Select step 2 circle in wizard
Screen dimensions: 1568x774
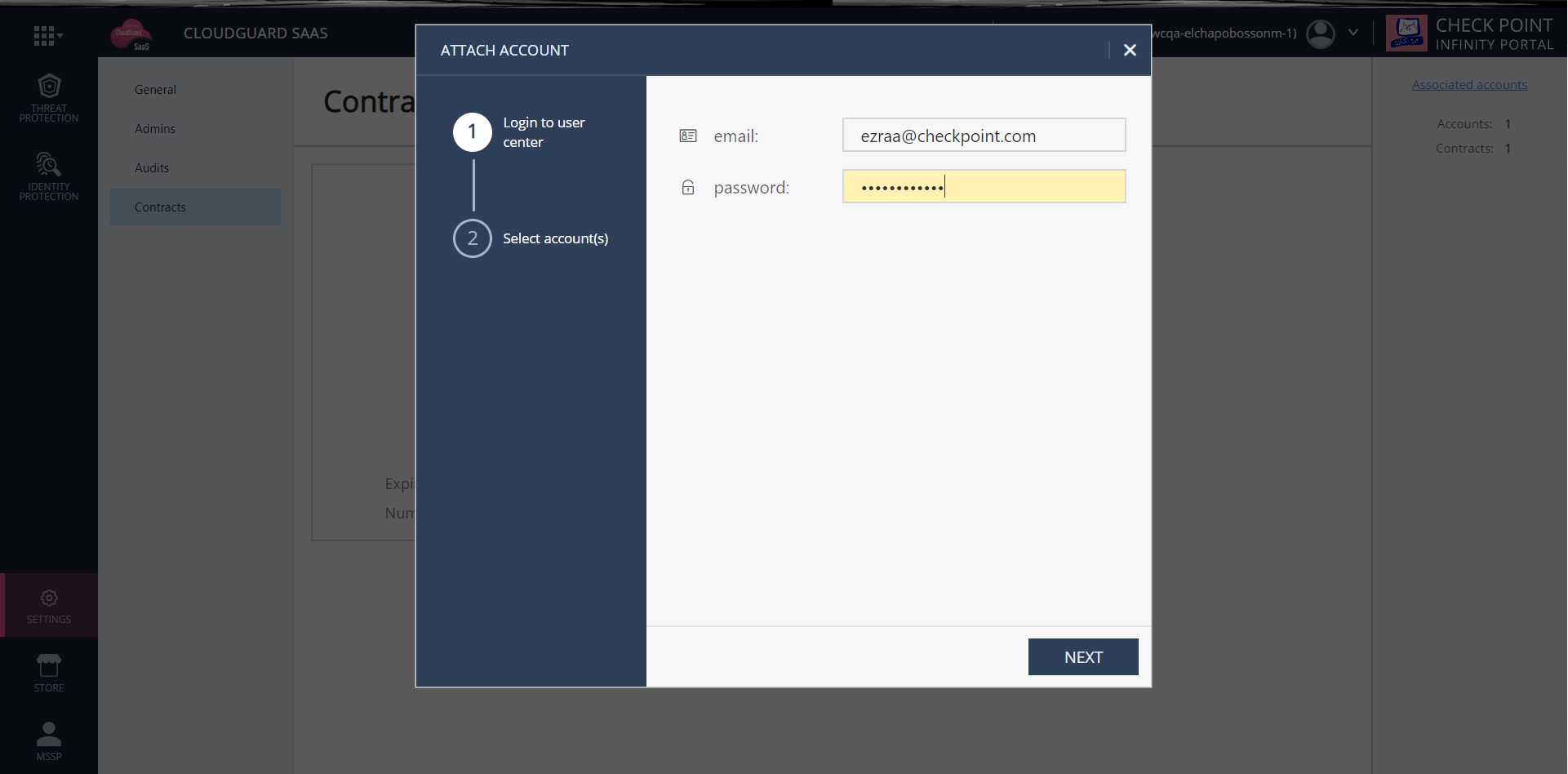473,238
